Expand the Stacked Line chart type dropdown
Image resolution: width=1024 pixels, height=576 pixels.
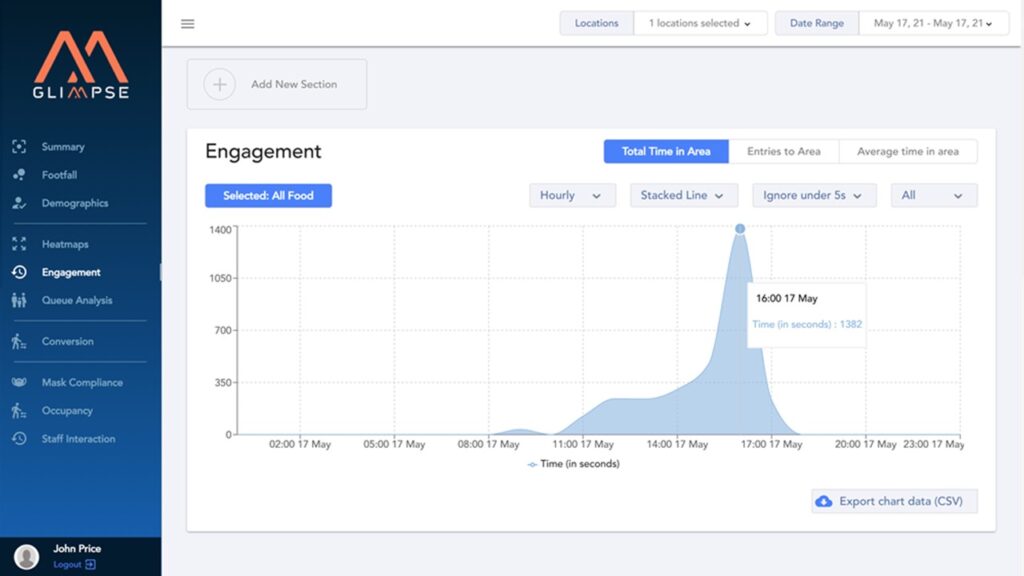(x=683, y=196)
